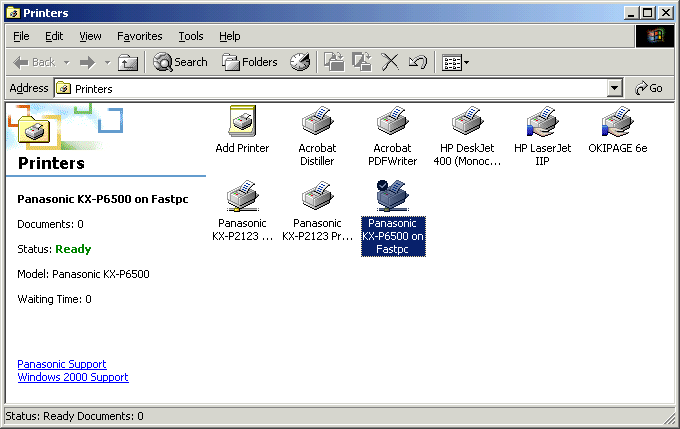Minimize the Printers window
Viewport: 680px width, 429px height.
(631, 13)
